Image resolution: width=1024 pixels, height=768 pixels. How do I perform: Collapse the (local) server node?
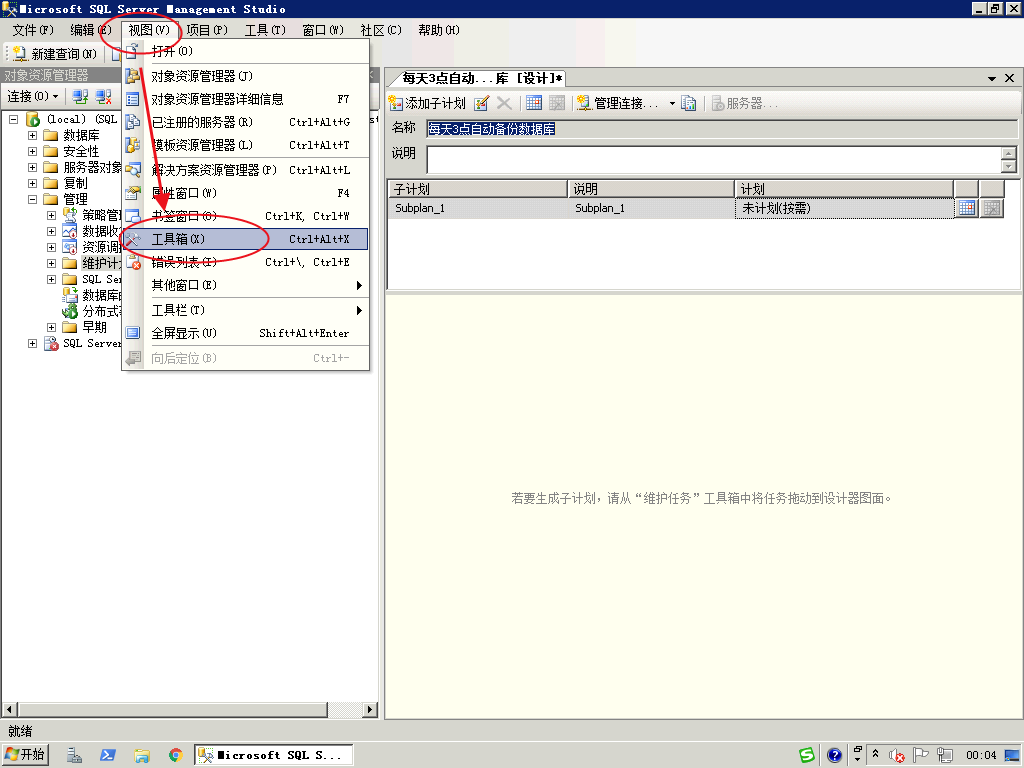[x=13, y=120]
